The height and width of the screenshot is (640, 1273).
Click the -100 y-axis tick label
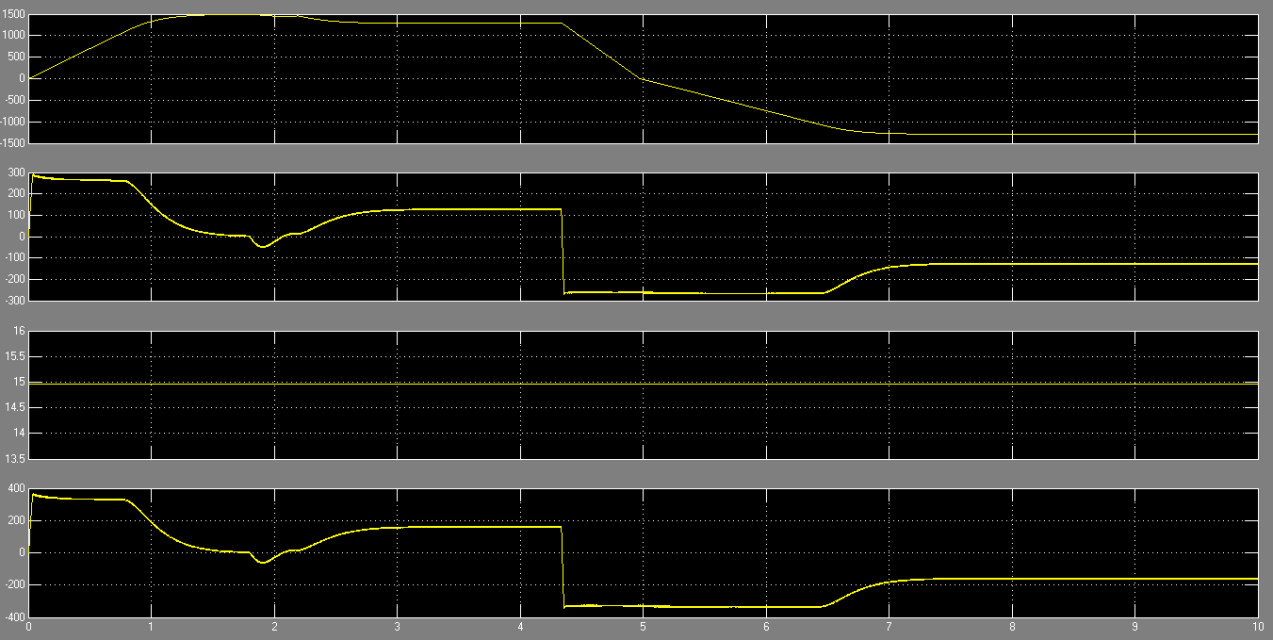pos(14,258)
